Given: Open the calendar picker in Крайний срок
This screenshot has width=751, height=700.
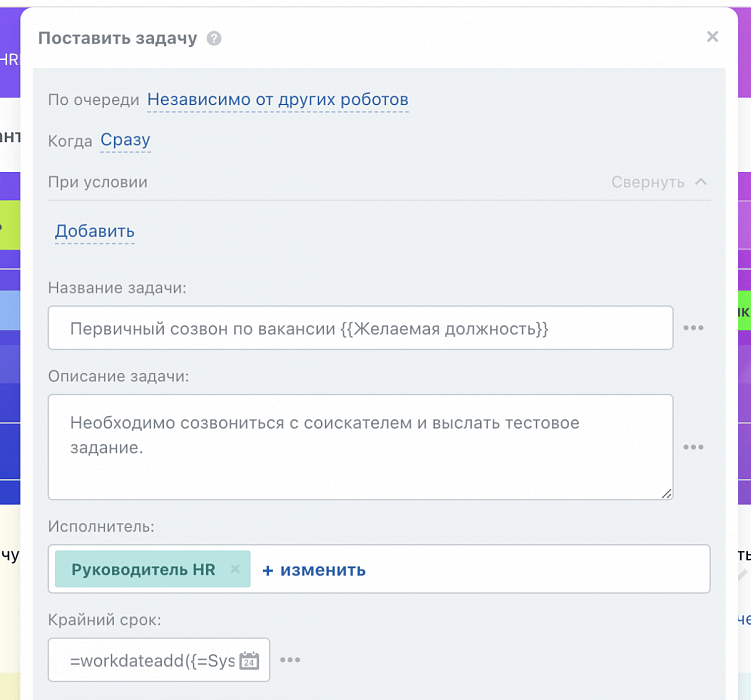Looking at the screenshot, I should (249, 660).
